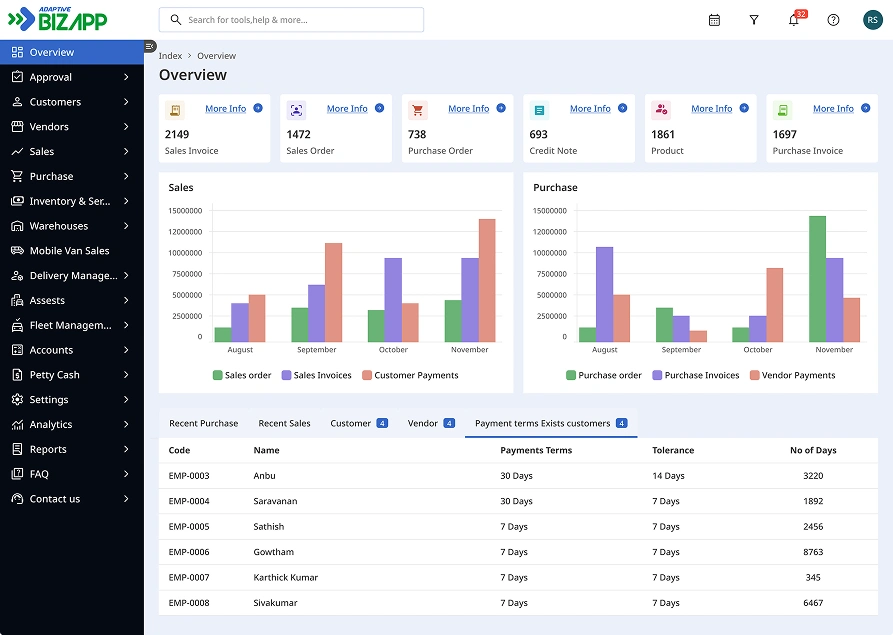Open the filter funnel icon

[x=754, y=20]
